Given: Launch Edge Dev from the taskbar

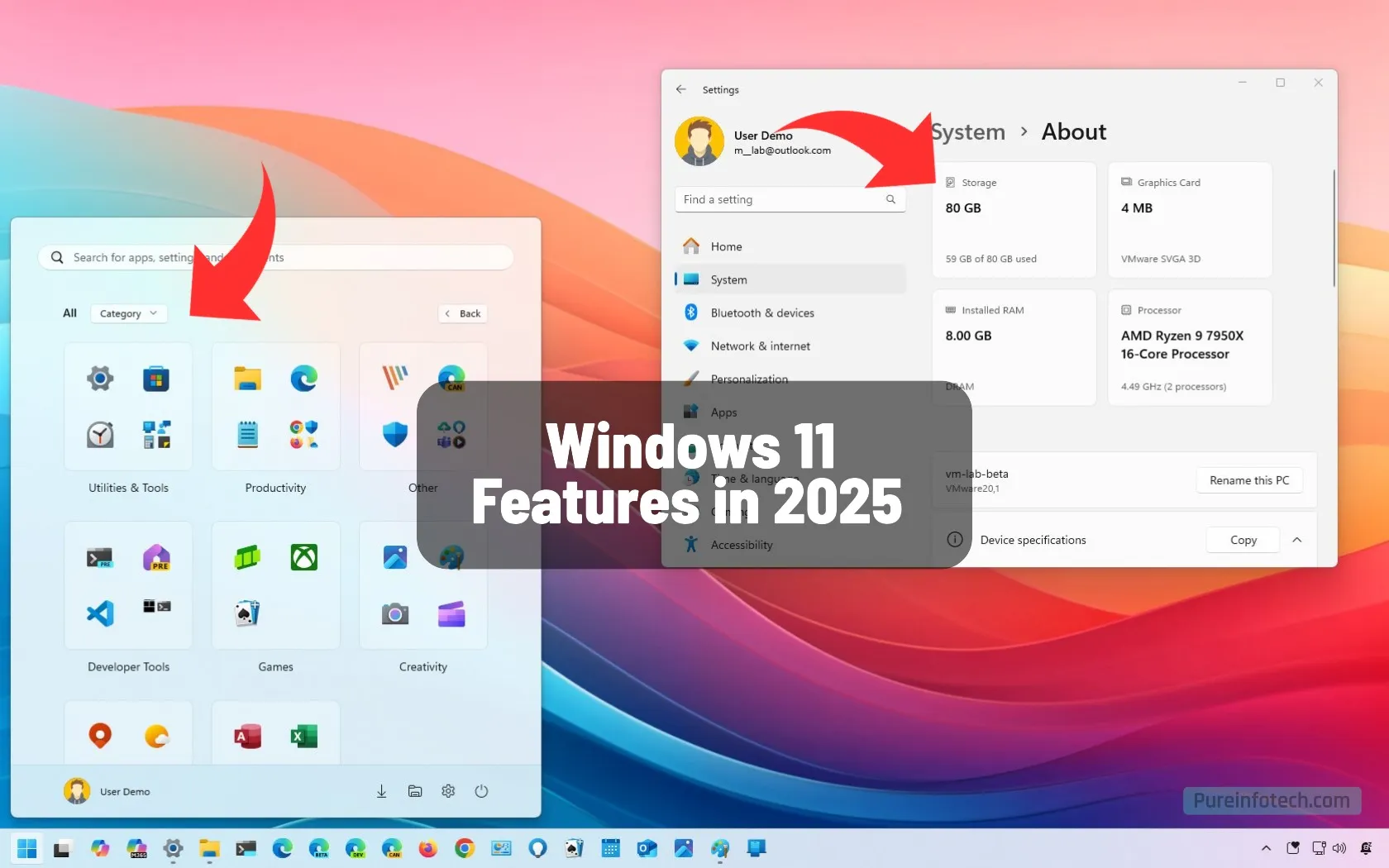Looking at the screenshot, I should click(355, 848).
